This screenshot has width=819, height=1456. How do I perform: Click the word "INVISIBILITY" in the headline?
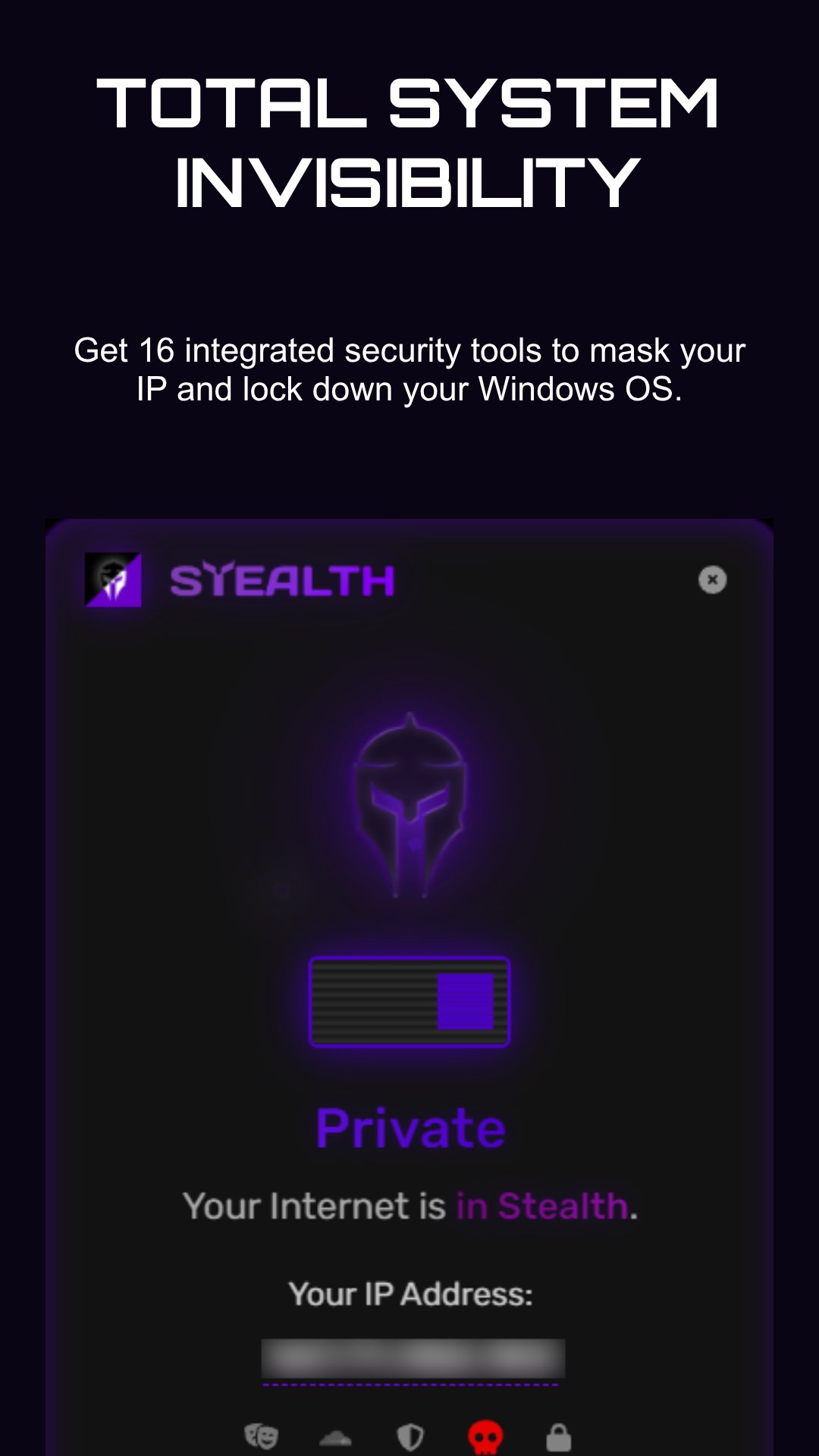point(408,182)
